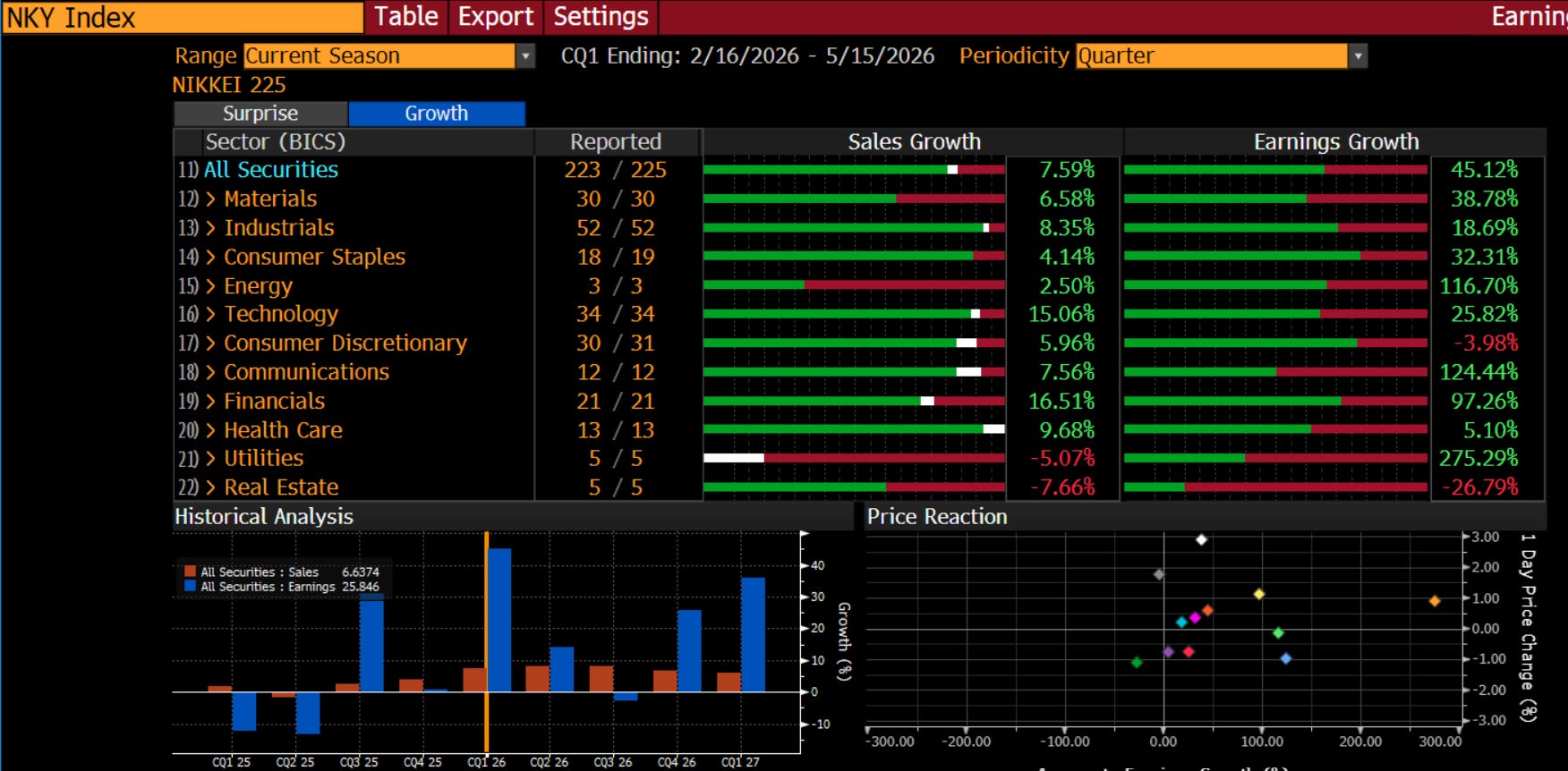Image resolution: width=1568 pixels, height=771 pixels.
Task: Click the tall blue CQ1 27 earnings bar
Action: click(754, 635)
